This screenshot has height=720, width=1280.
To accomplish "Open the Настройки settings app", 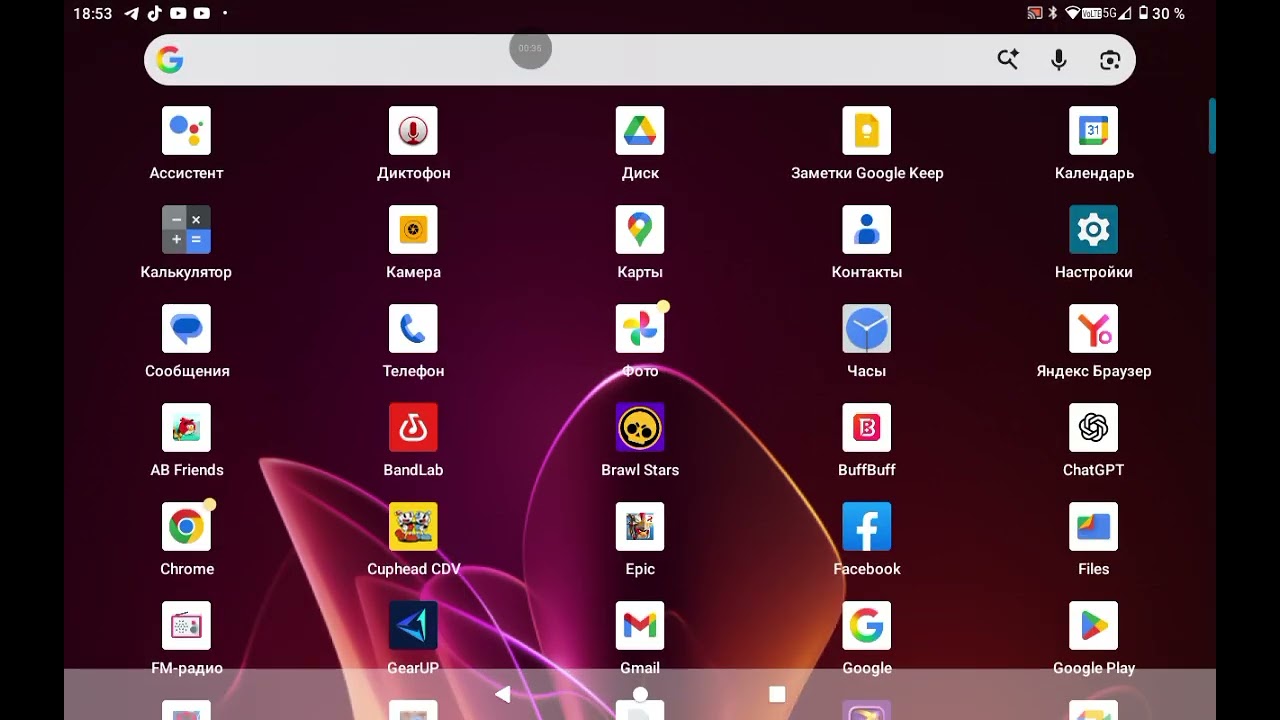I will click(x=1093, y=230).
